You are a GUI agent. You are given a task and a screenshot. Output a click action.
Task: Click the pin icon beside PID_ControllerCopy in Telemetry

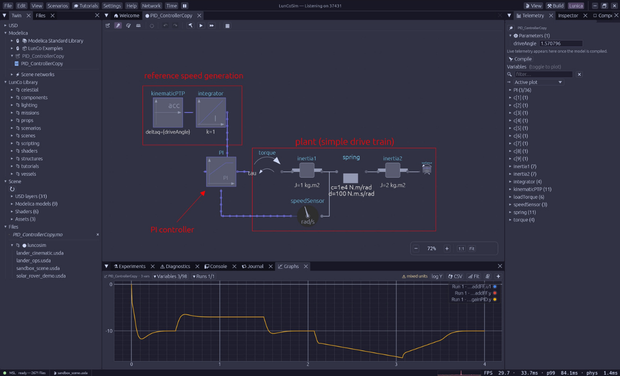511,28
